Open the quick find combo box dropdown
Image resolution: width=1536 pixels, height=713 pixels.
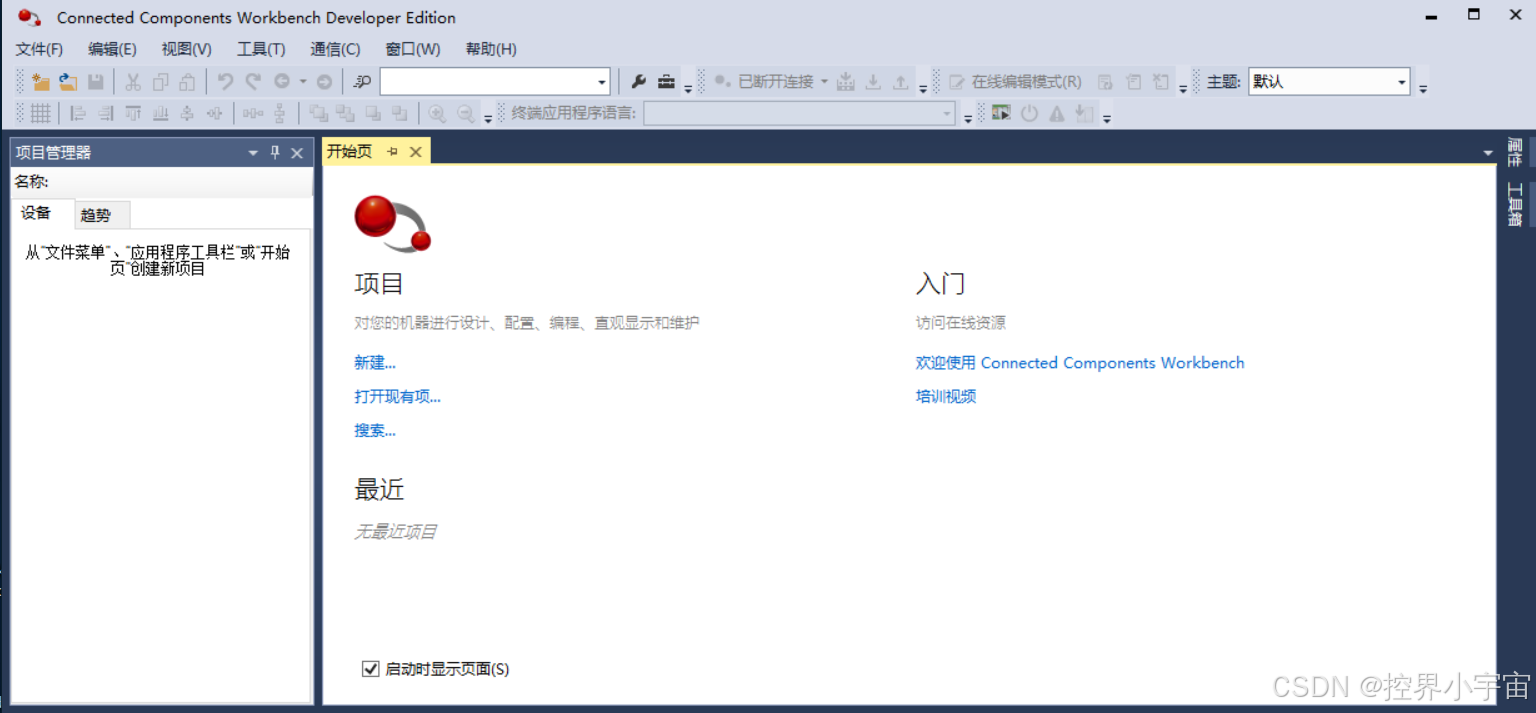pyautogui.click(x=602, y=82)
